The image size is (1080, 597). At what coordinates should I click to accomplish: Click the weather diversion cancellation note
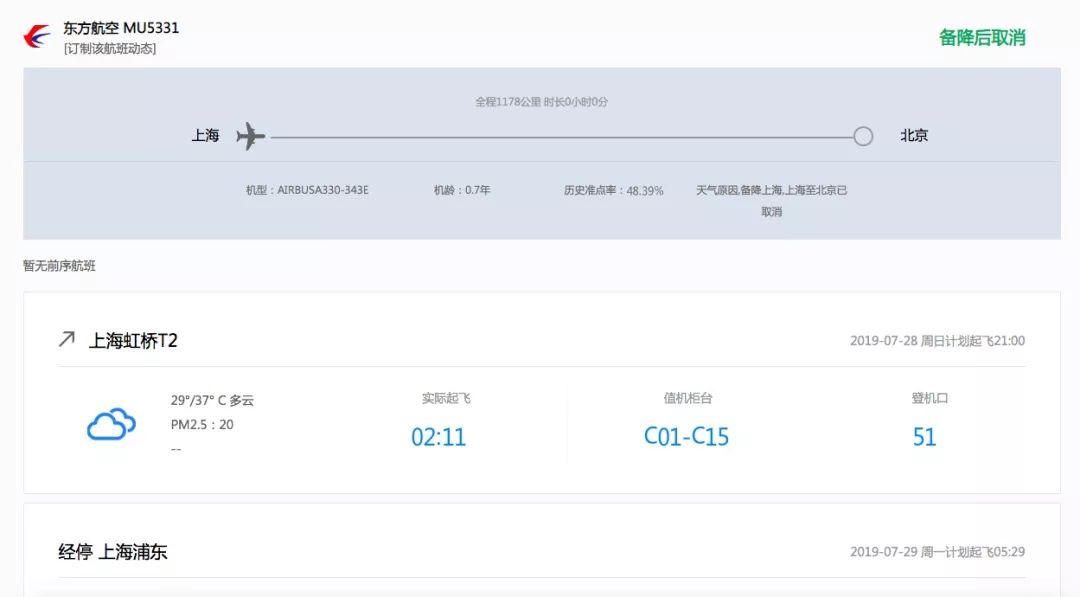coord(771,200)
